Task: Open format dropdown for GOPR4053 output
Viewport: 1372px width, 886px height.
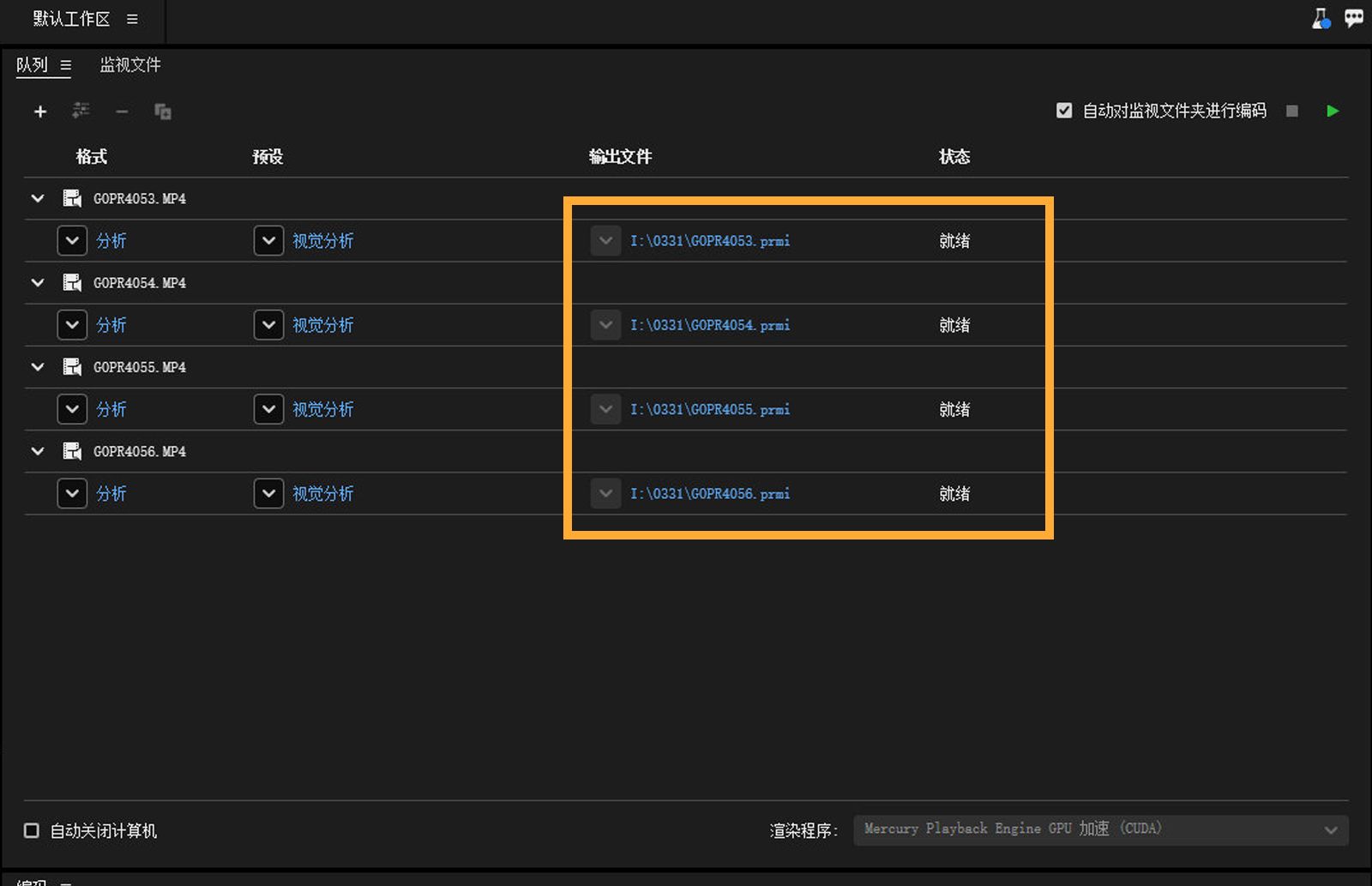Action: pos(72,241)
